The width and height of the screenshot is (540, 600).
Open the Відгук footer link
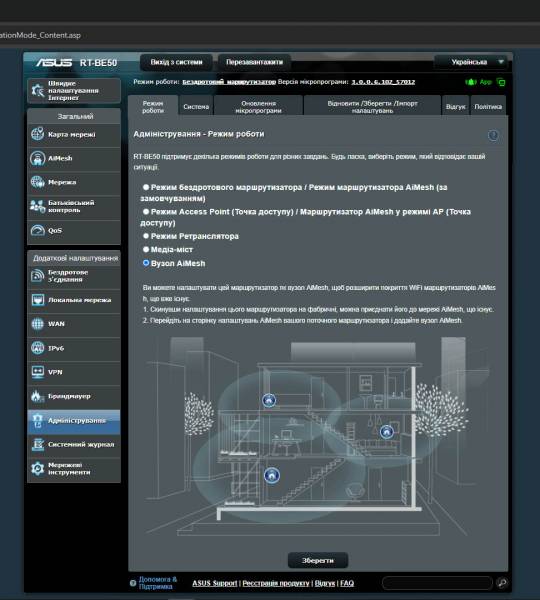(x=325, y=583)
